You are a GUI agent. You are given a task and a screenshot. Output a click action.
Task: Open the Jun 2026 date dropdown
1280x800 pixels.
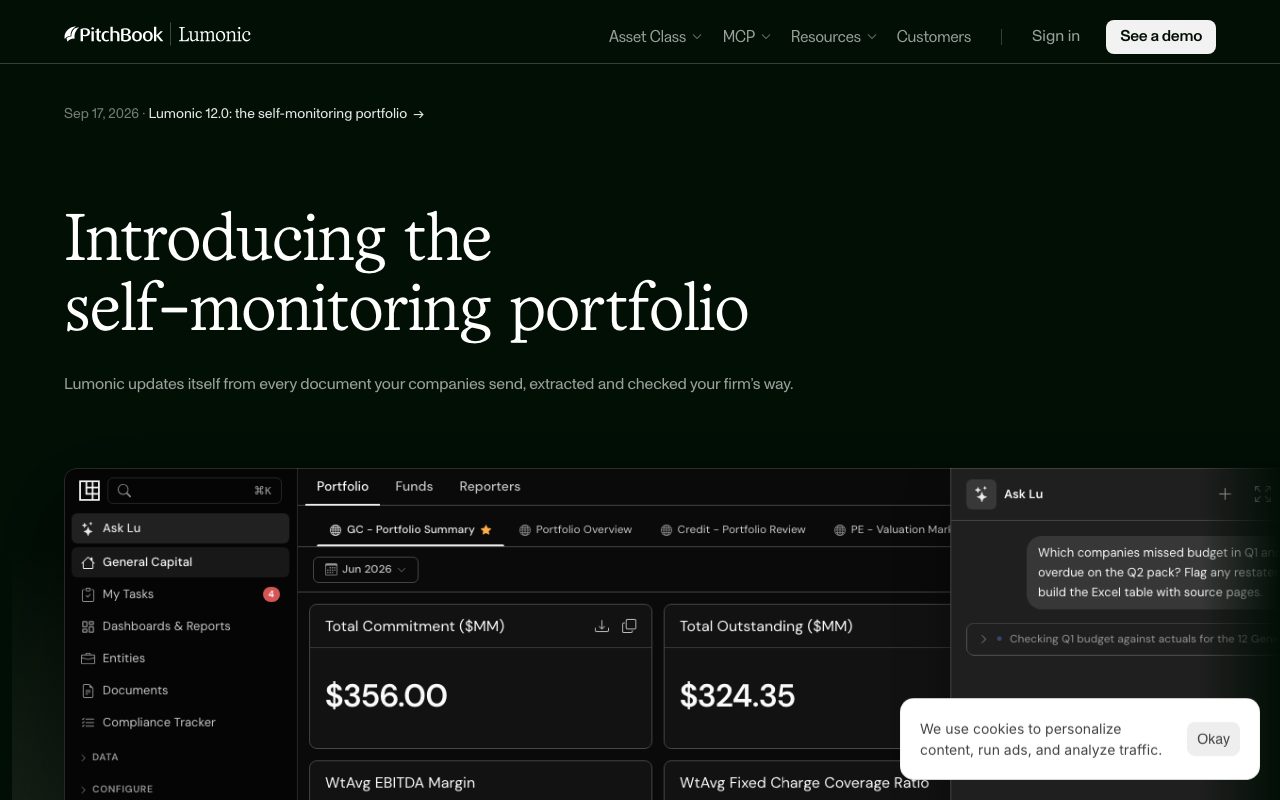tap(366, 569)
